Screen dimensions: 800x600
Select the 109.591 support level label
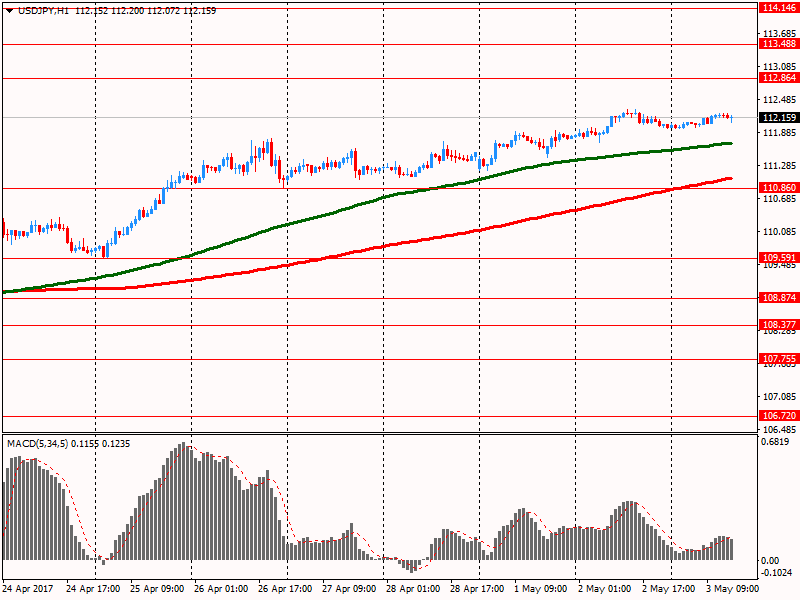[x=779, y=258]
